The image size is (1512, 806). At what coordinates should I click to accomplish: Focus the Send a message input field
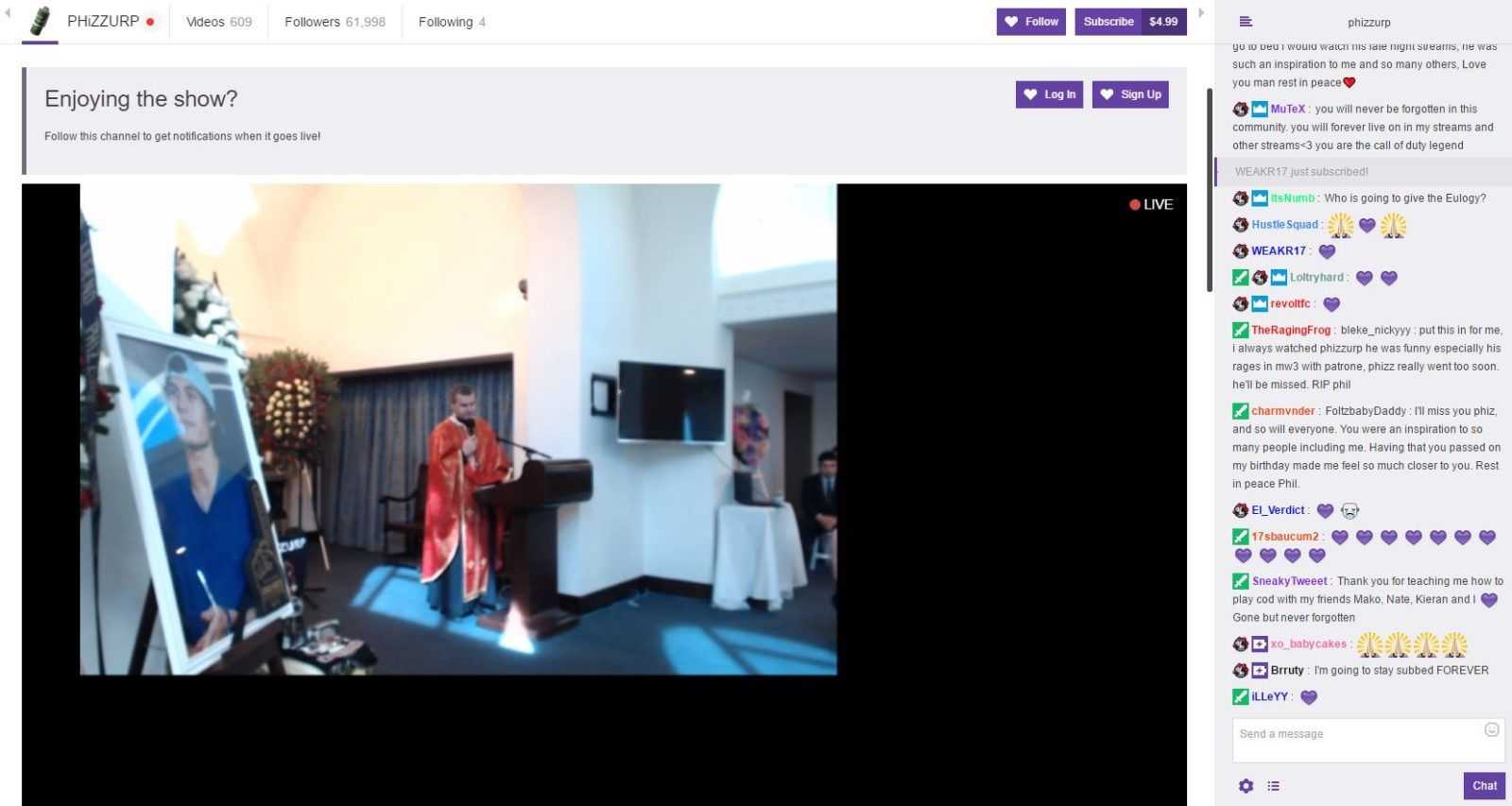pos(1356,739)
